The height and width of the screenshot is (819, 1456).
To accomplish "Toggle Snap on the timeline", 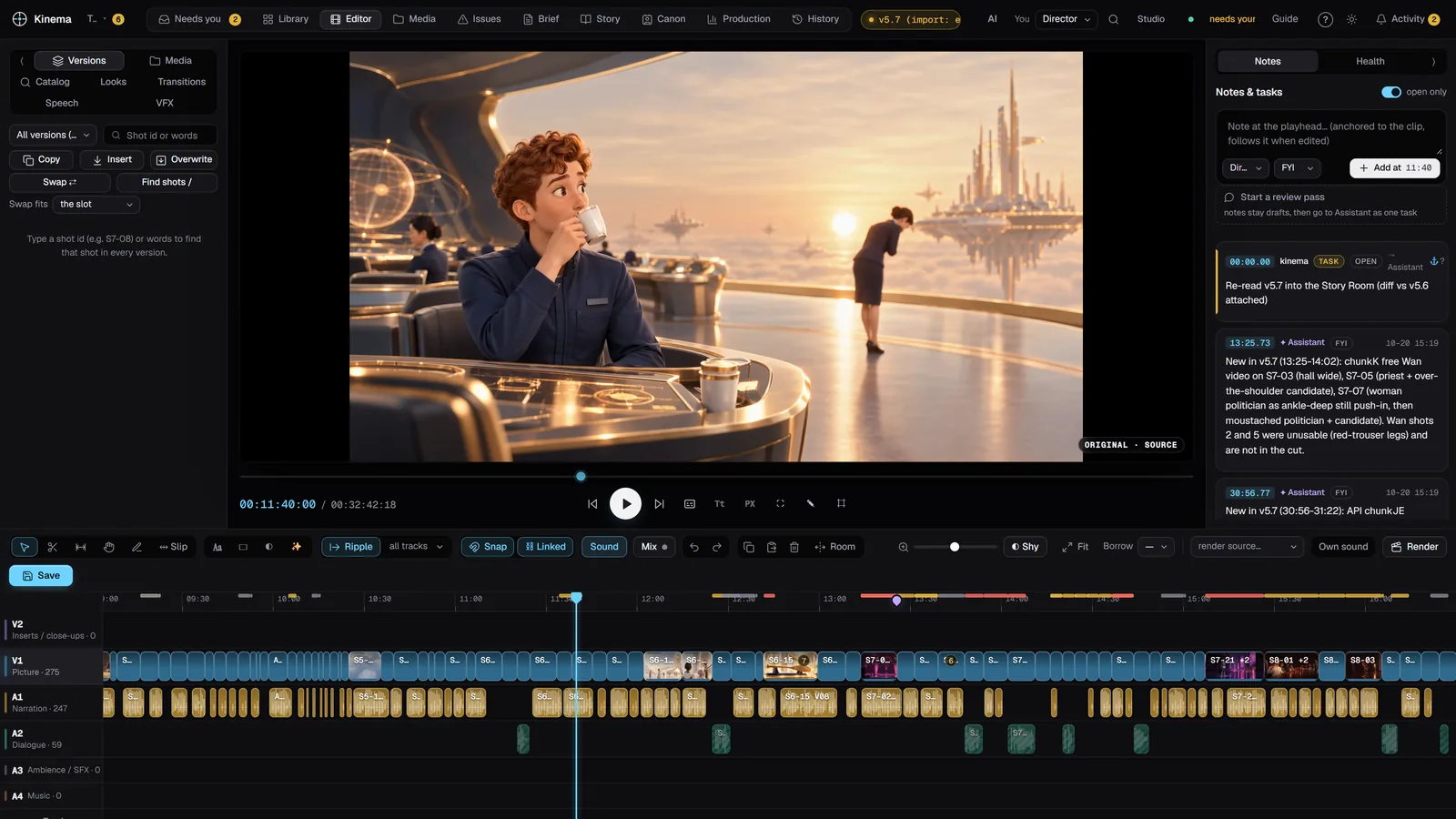I will click(x=487, y=547).
